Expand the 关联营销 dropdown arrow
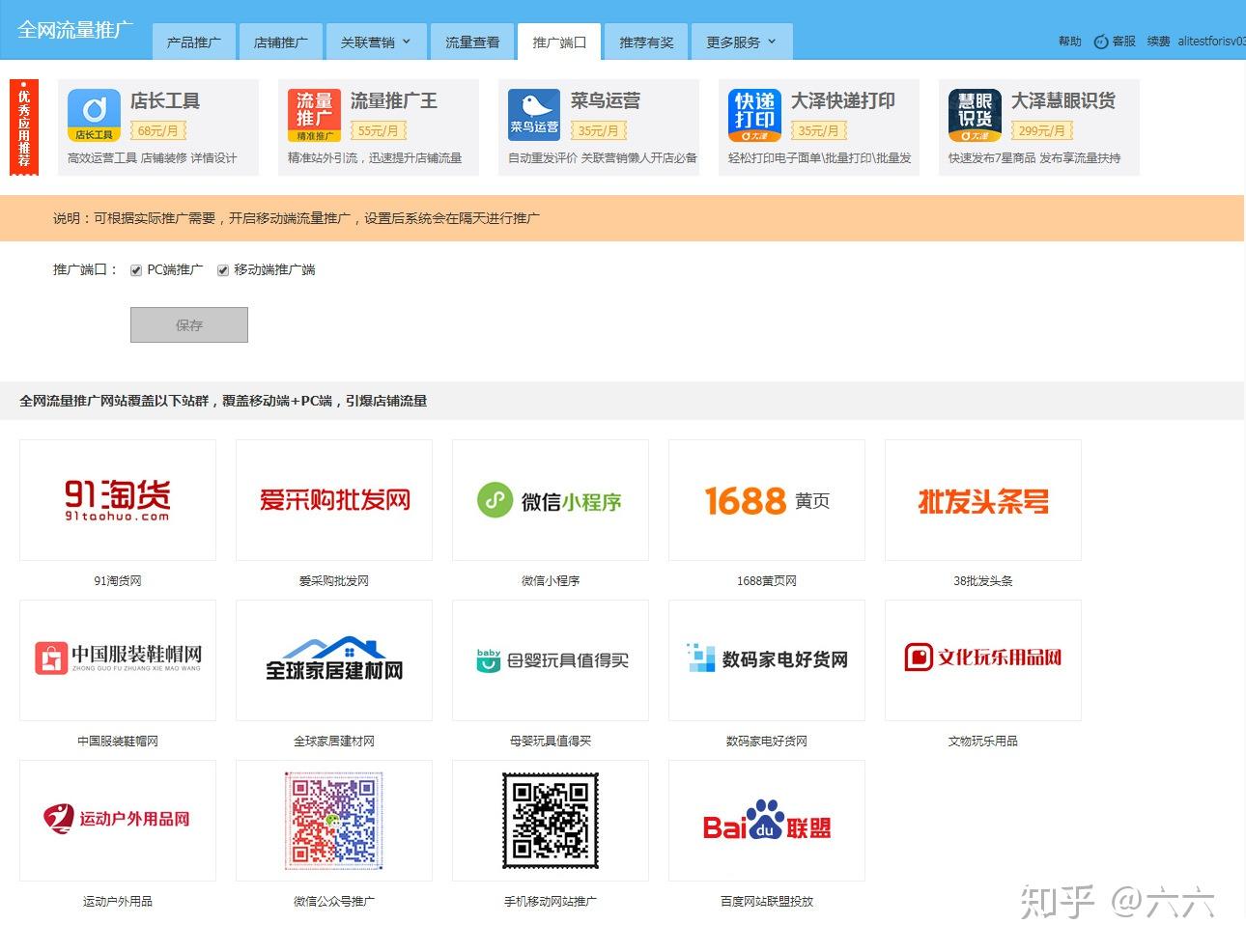This screenshot has width=1246, height=952. coord(406,42)
